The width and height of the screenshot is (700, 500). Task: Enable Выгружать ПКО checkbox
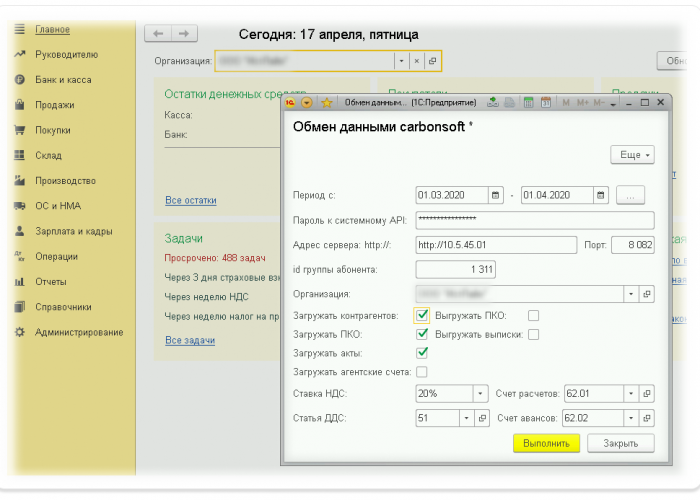(x=533, y=316)
